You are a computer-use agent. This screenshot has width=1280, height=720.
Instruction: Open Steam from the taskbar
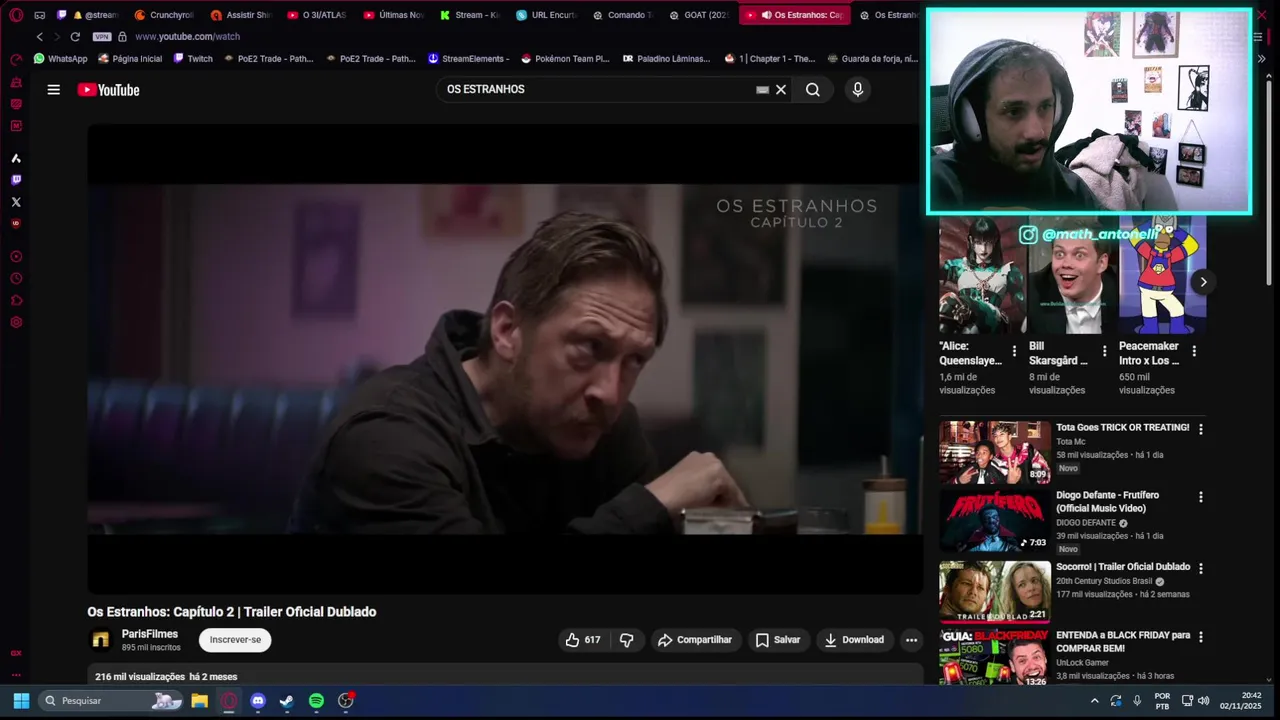pyautogui.click(x=287, y=701)
